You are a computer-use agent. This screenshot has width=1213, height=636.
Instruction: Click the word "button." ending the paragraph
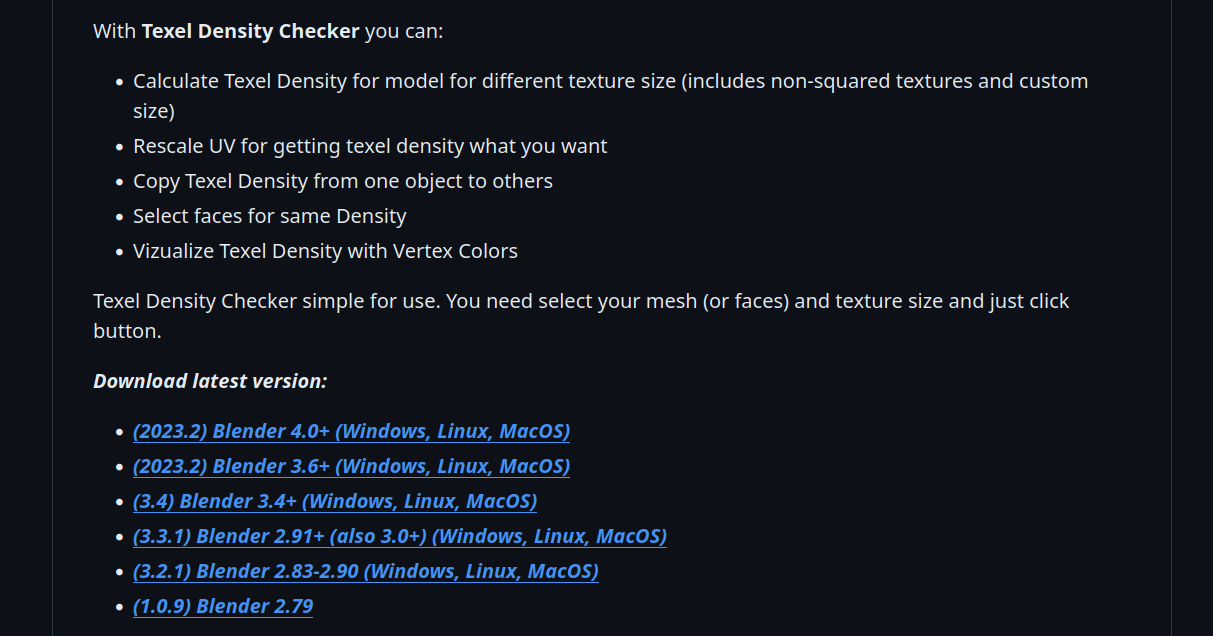tap(127, 331)
